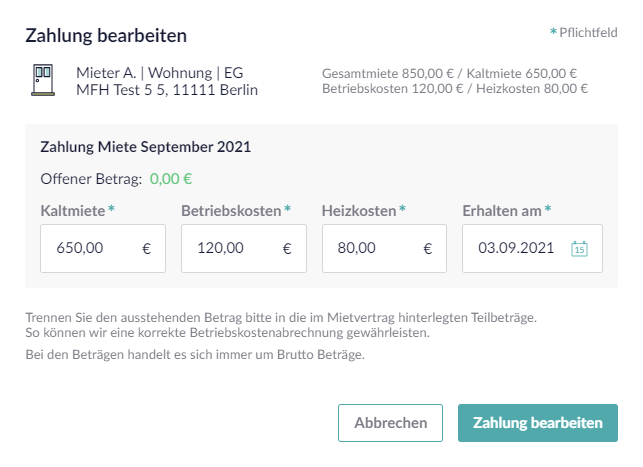643x467 pixels.
Task: Click the Kaltmiete amount input field
Action: 90,249
